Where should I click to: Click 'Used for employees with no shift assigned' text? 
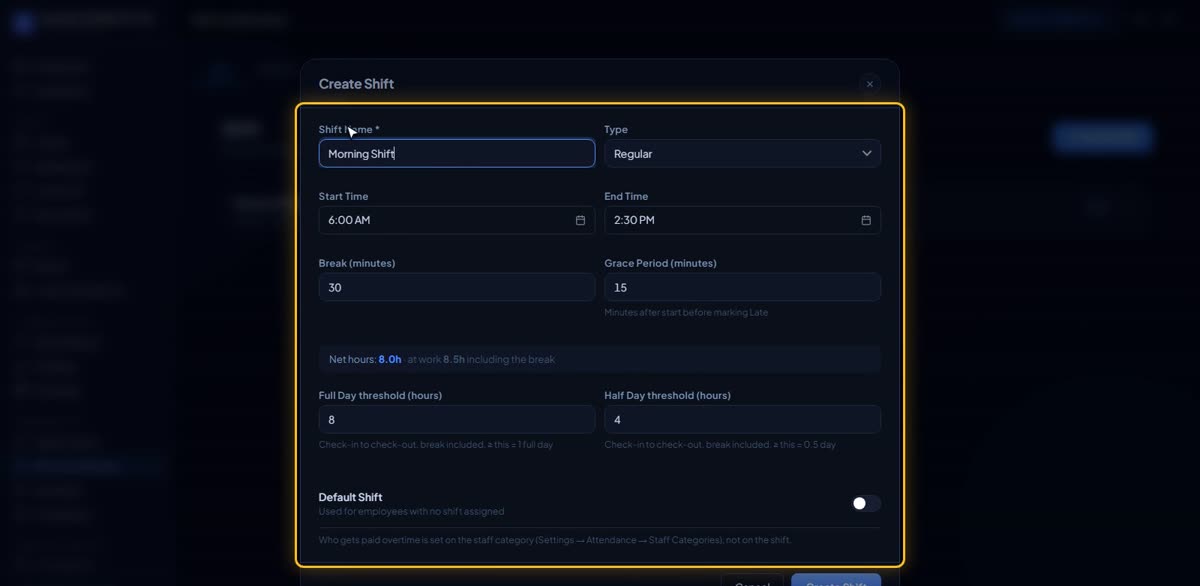pyautogui.click(x=411, y=511)
